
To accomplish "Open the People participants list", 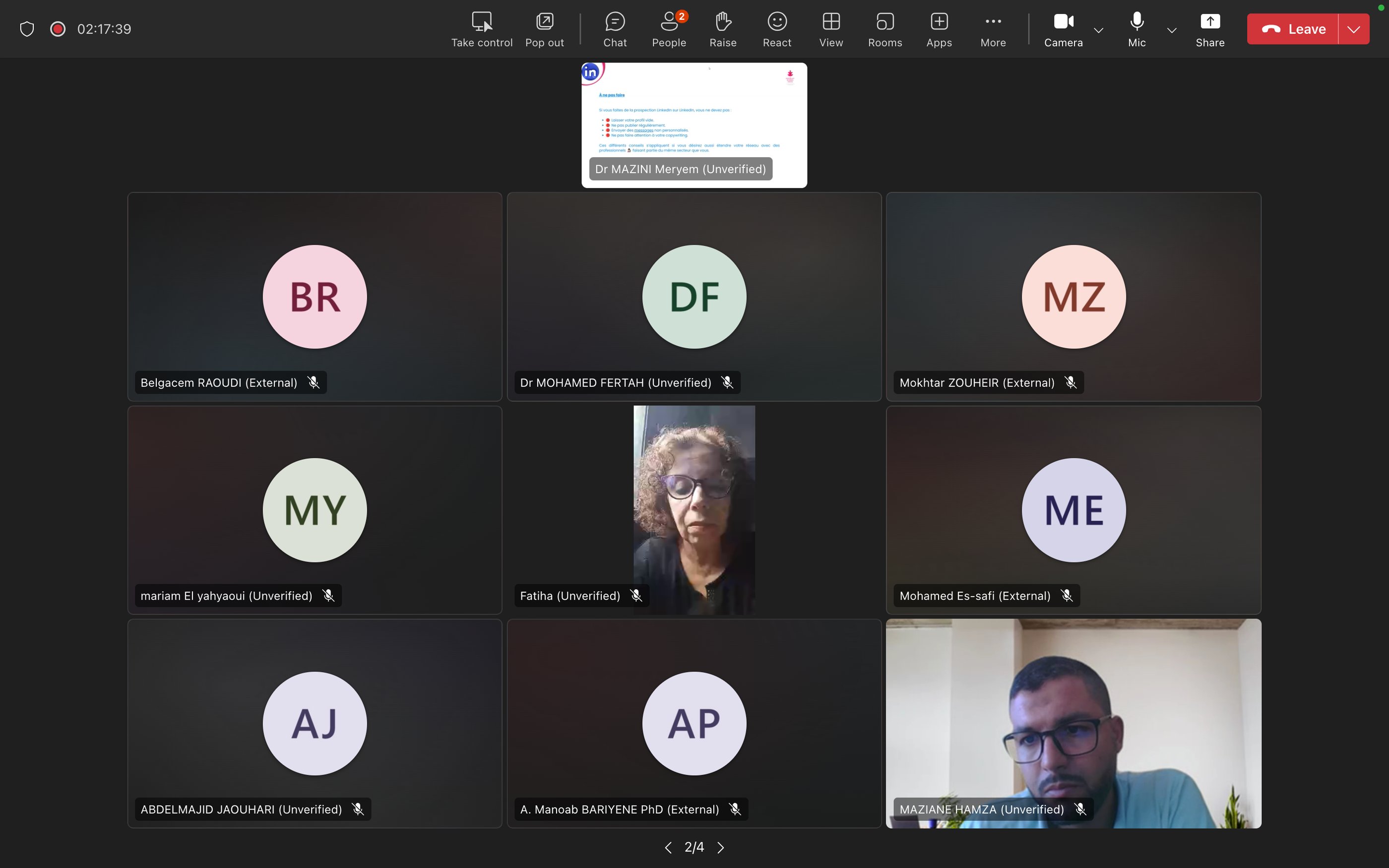I will pyautogui.click(x=669, y=29).
